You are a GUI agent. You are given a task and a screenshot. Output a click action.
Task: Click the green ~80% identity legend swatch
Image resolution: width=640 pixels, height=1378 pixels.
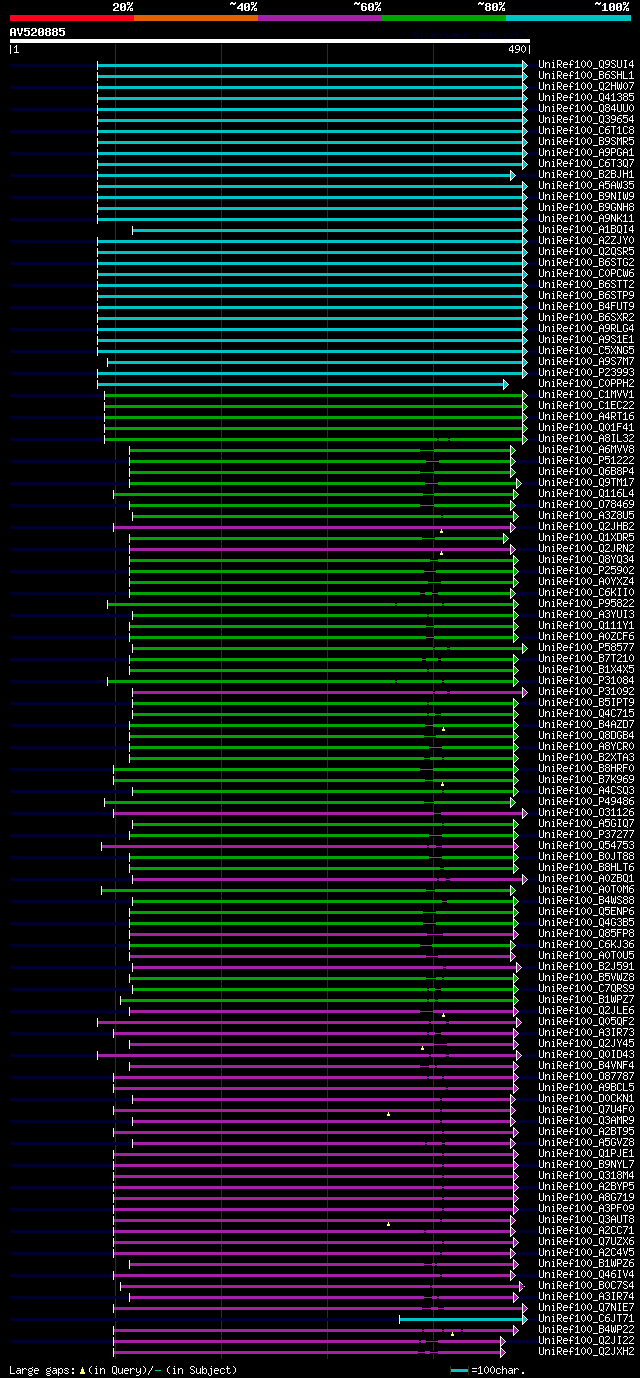pos(444,18)
